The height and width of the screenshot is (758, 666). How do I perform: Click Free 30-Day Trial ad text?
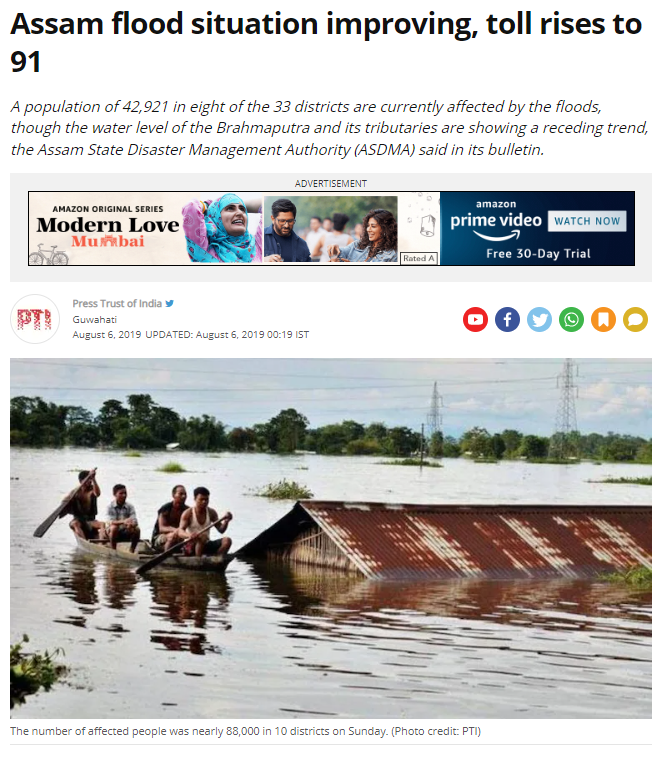[x=538, y=254]
